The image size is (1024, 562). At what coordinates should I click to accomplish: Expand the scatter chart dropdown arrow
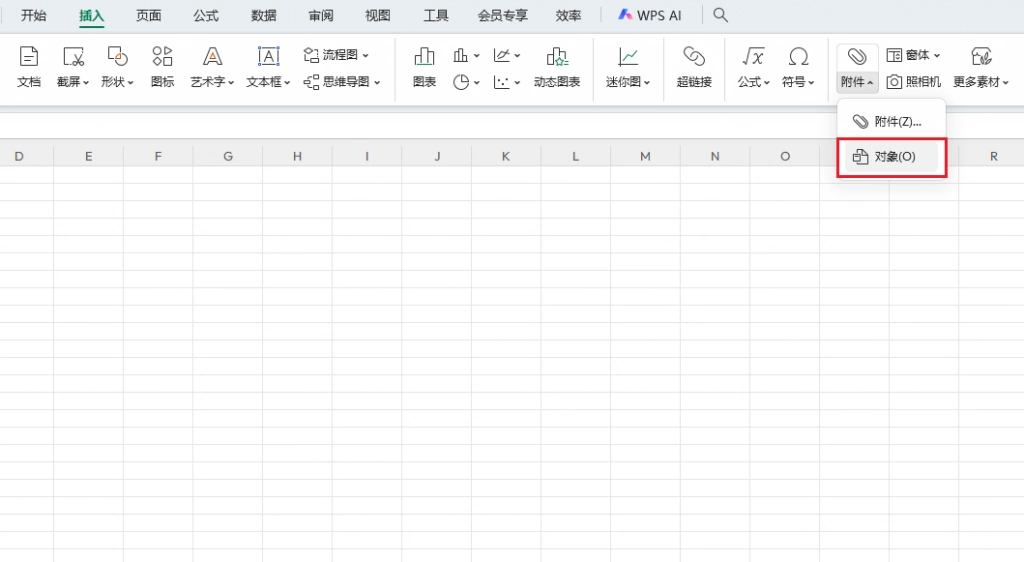517,82
